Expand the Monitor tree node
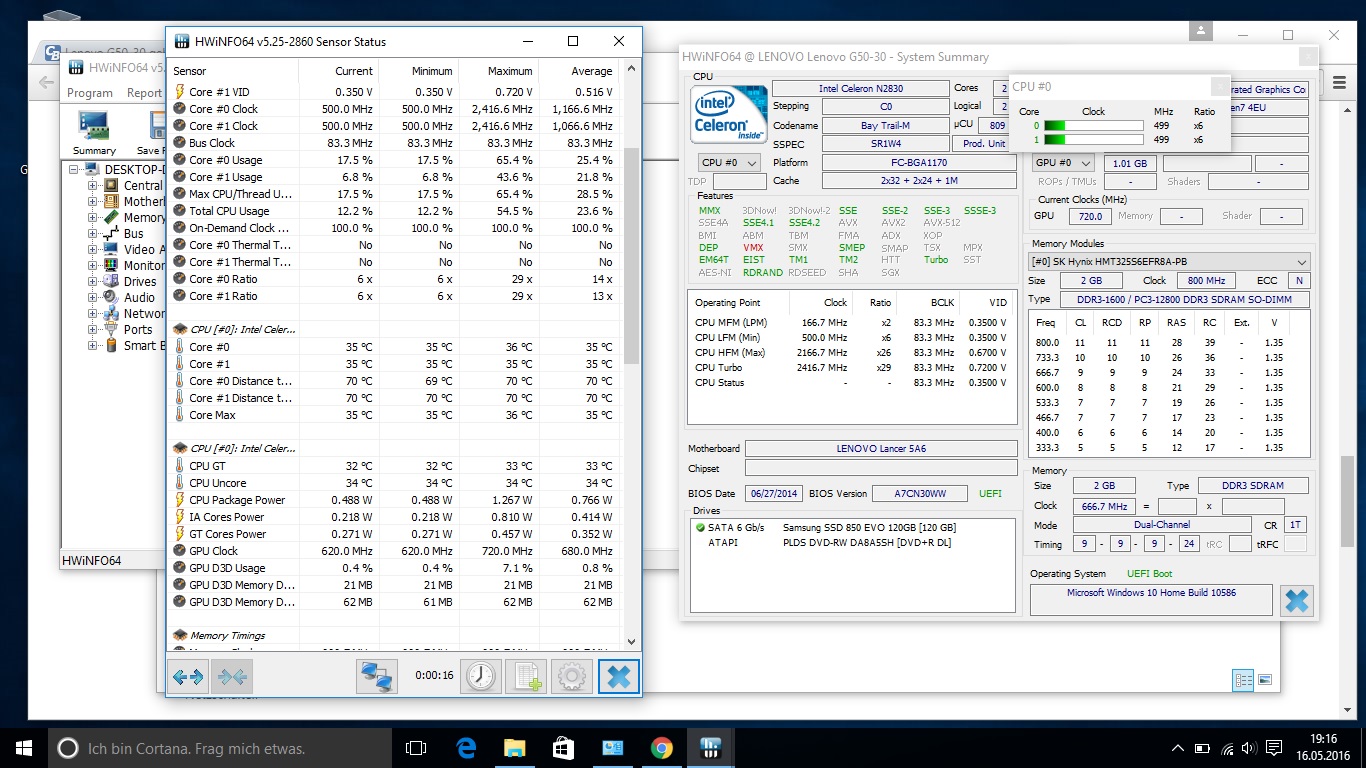1366x768 pixels. 93,265
